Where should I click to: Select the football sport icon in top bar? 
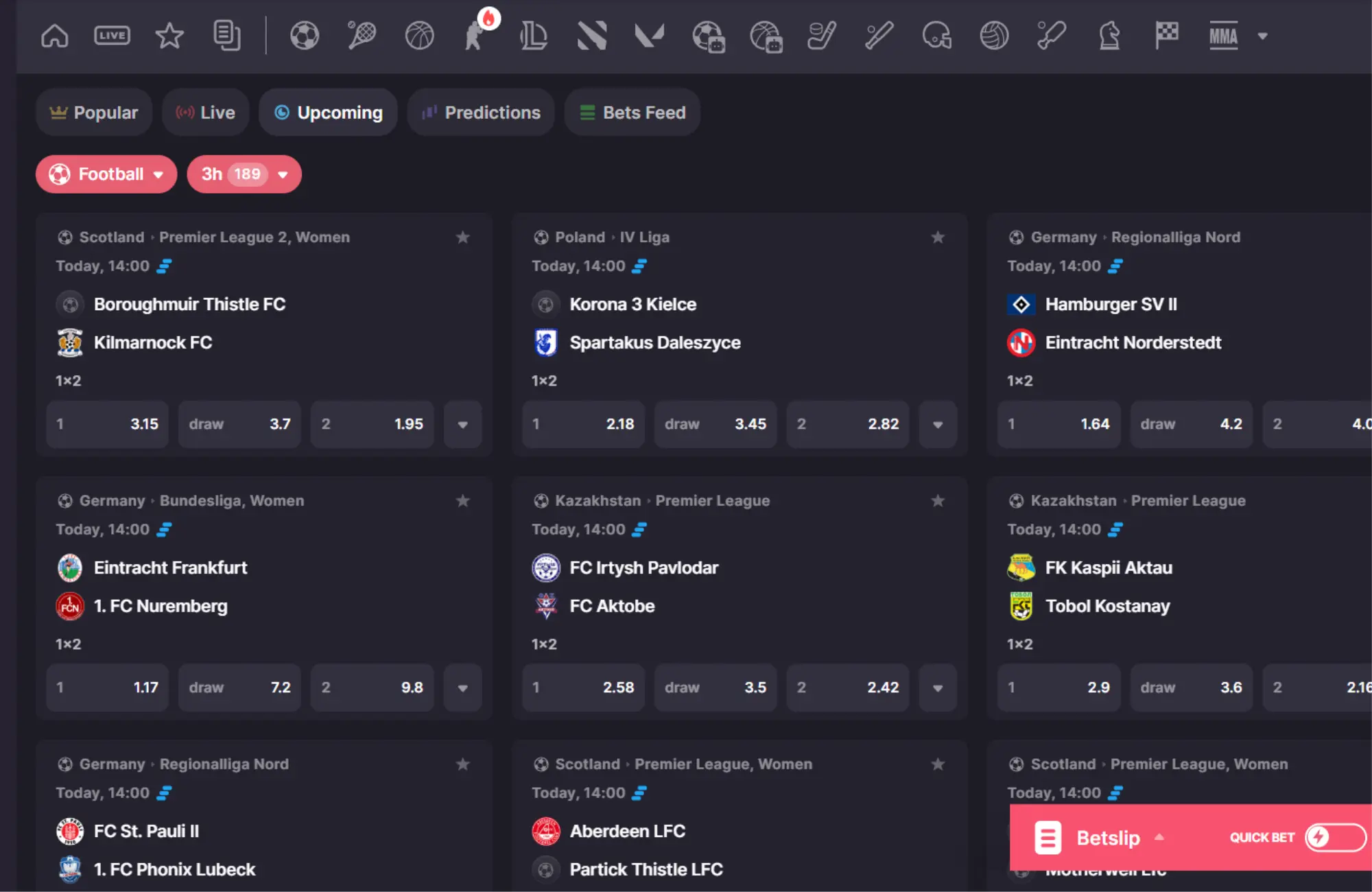(305, 36)
